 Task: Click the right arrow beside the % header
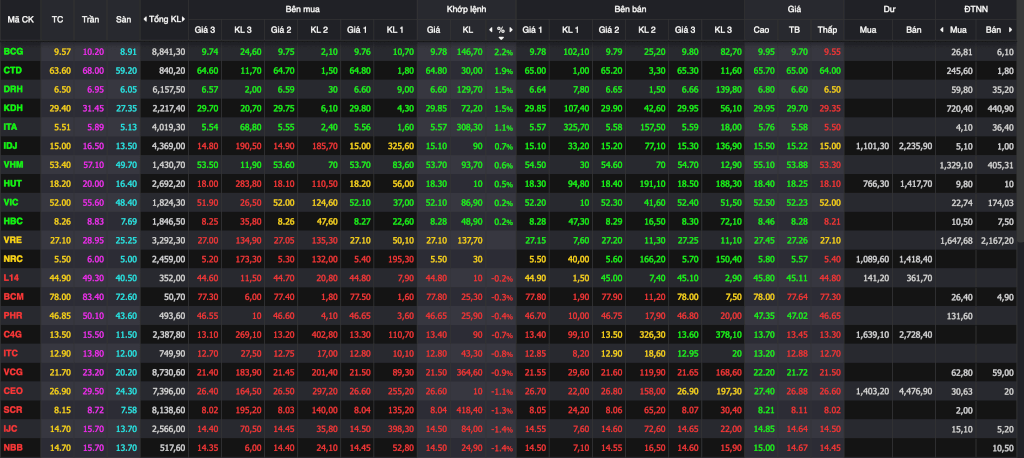coord(511,30)
